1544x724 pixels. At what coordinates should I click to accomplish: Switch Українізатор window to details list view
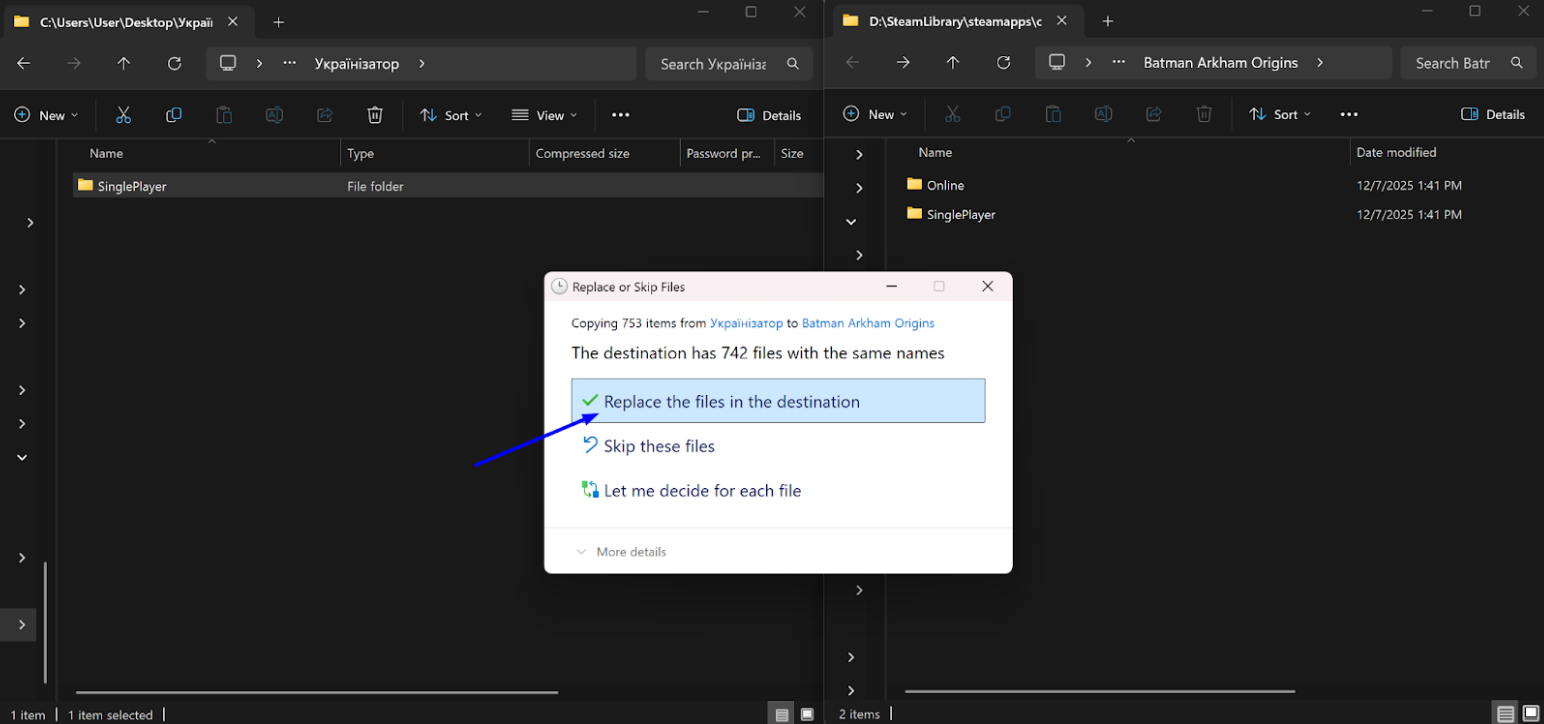[782, 714]
